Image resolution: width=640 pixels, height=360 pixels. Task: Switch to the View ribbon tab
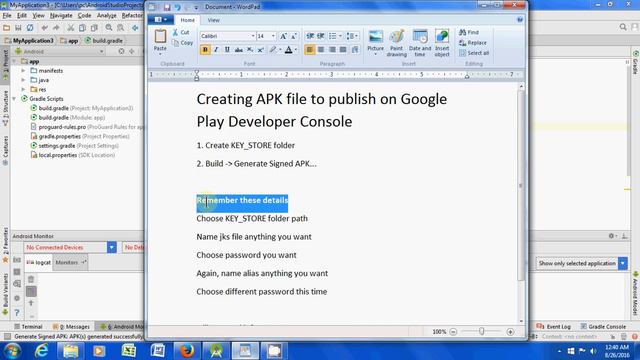point(213,20)
